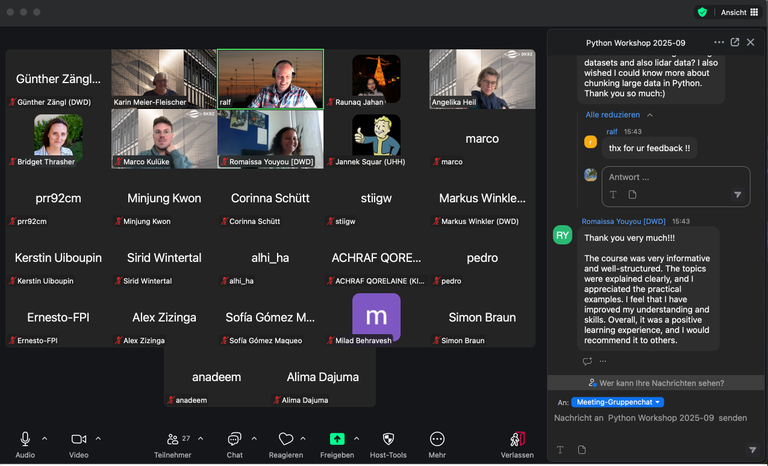Expand video options arrow next to Video
768x466 pixels.
(x=97, y=438)
